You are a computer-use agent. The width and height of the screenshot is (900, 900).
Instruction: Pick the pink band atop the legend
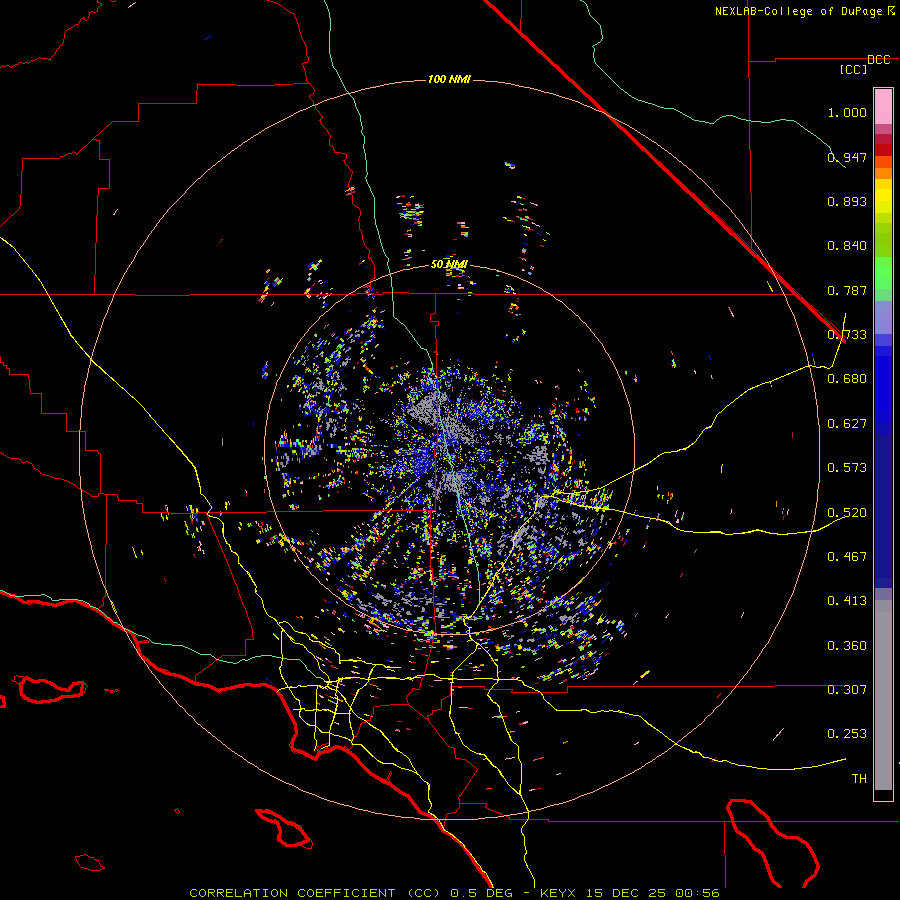pyautogui.click(x=883, y=107)
